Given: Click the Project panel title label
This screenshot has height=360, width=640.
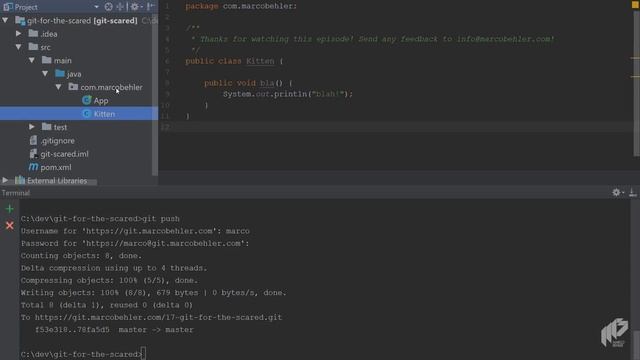Looking at the screenshot, I should [x=26, y=7].
